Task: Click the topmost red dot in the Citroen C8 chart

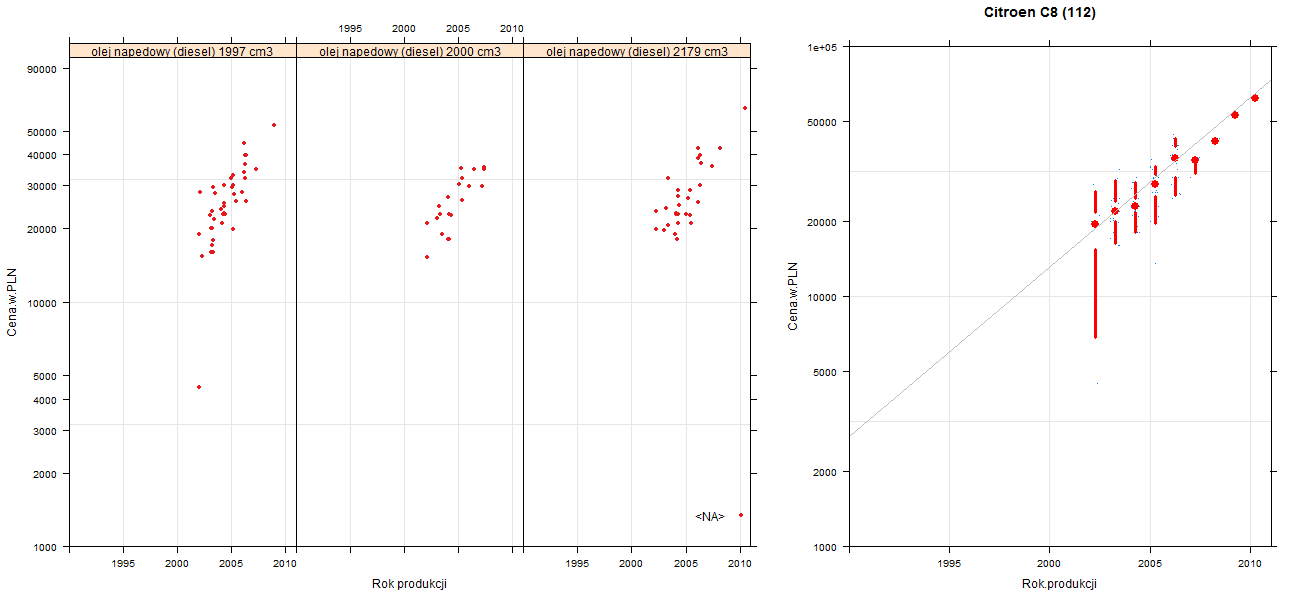Action: tap(1255, 98)
